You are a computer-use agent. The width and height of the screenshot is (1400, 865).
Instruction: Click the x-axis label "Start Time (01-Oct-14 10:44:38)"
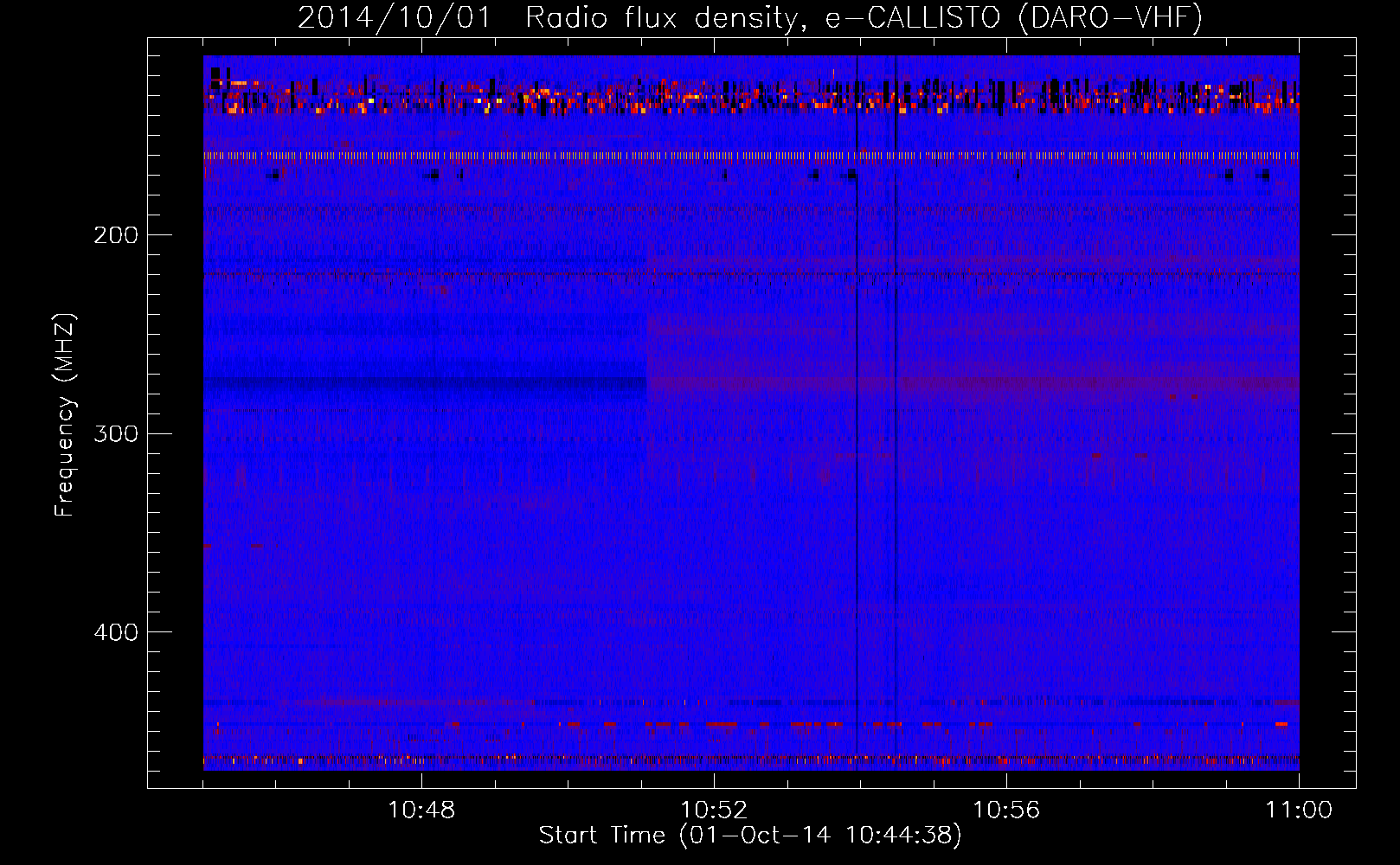[x=750, y=836]
